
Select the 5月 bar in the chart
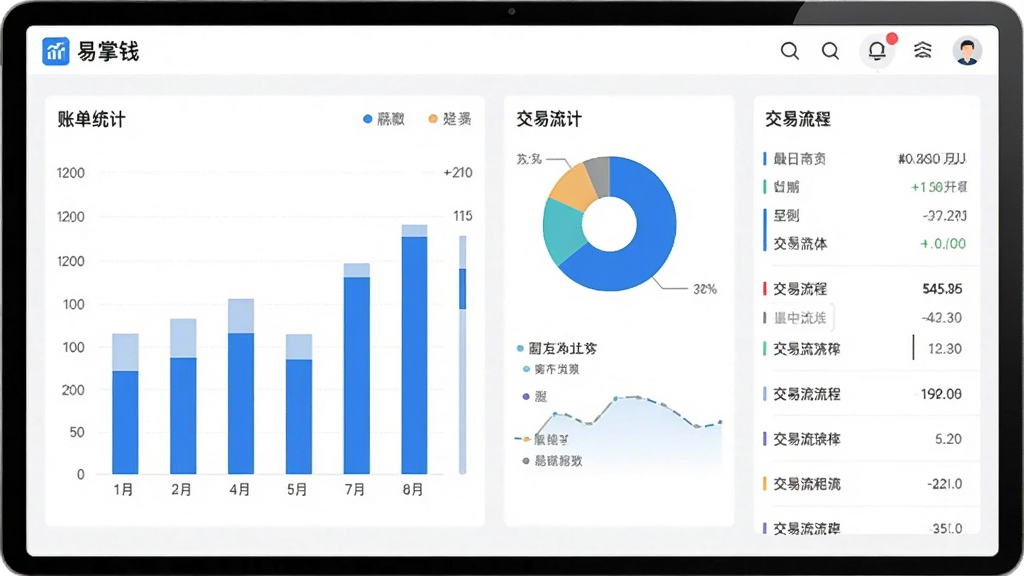pos(298,404)
